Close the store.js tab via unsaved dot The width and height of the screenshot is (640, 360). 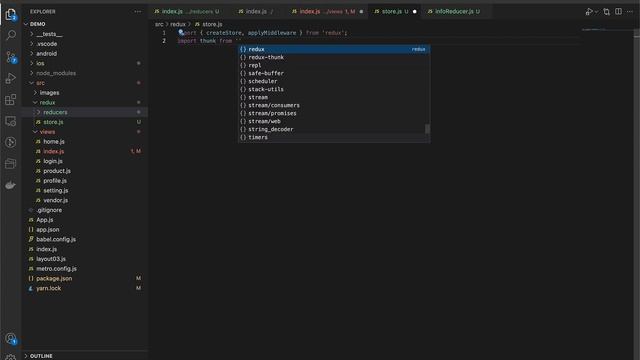coord(415,11)
